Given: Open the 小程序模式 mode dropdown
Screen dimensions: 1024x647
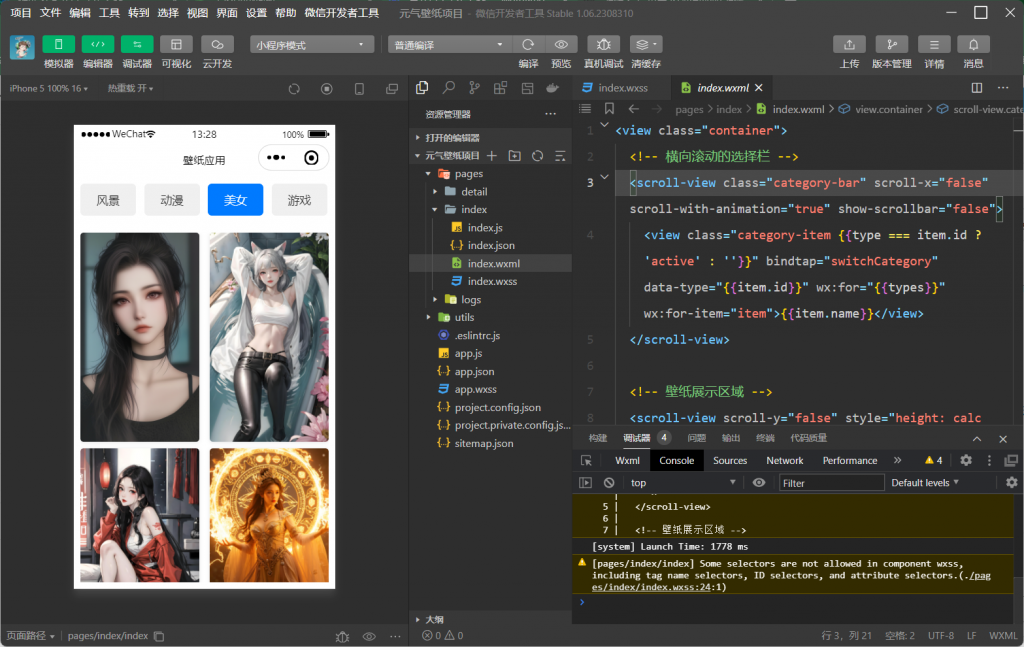Looking at the screenshot, I should 311,45.
